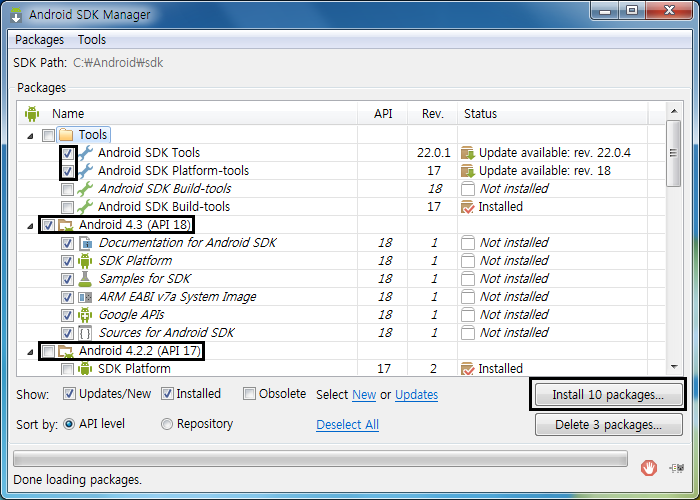This screenshot has width=700, height=500.
Task: Check the Tools group checkbox
Action: pos(48,135)
